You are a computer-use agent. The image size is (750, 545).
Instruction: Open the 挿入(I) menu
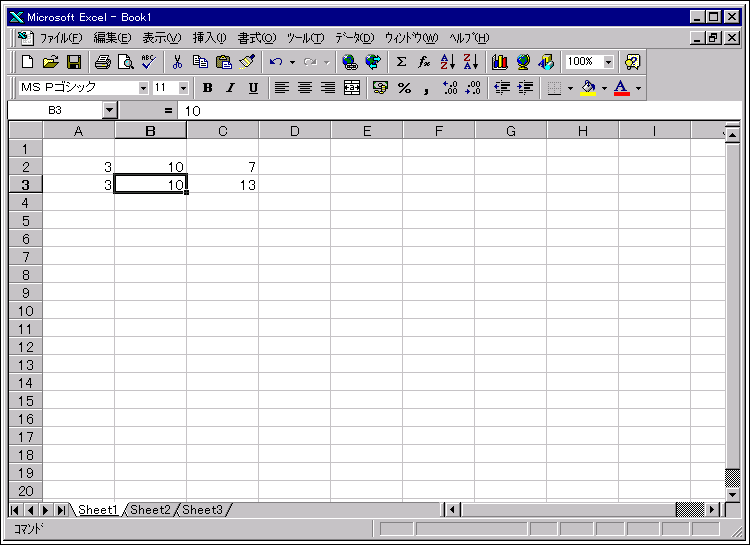click(x=210, y=37)
